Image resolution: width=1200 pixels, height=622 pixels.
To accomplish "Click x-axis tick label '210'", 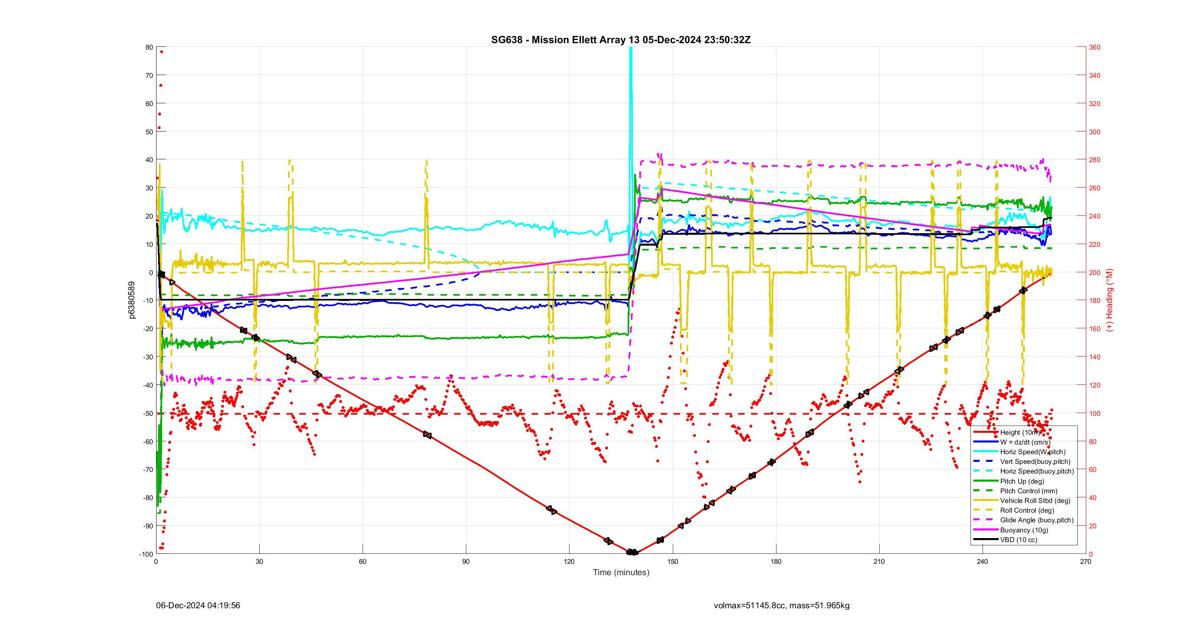I will [x=879, y=562].
